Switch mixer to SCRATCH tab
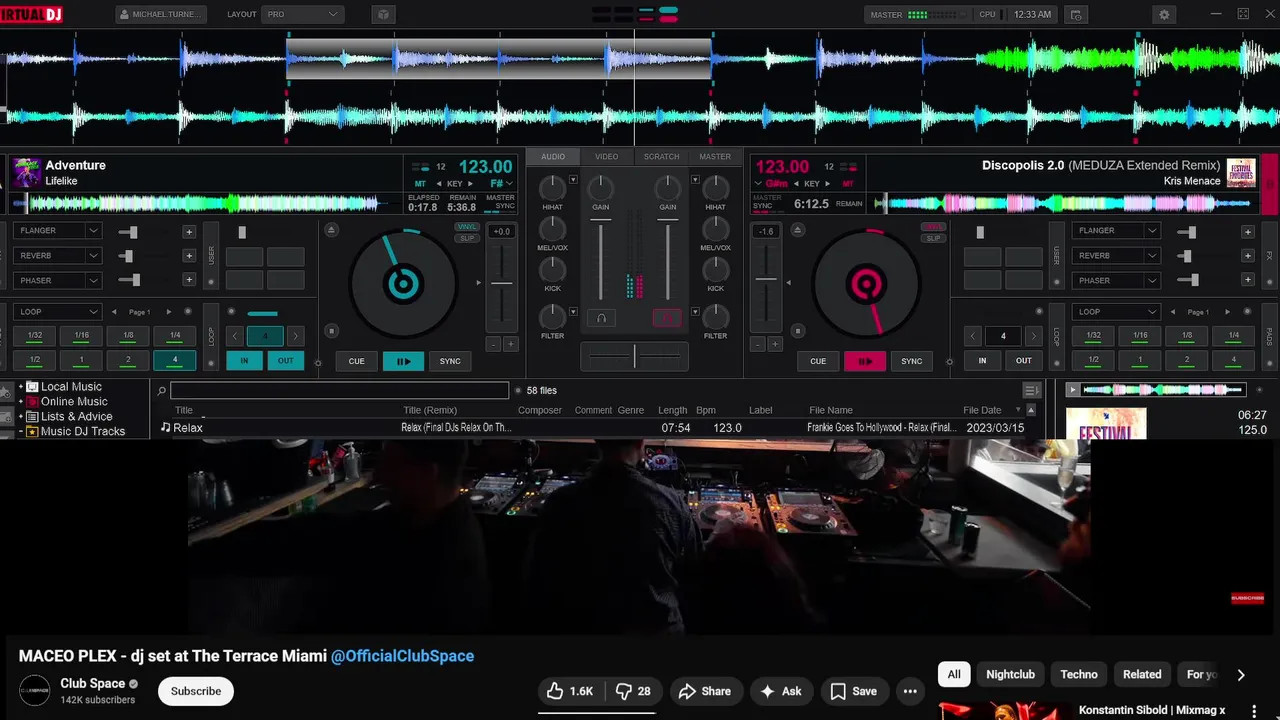This screenshot has height=720, width=1280. tap(661, 157)
